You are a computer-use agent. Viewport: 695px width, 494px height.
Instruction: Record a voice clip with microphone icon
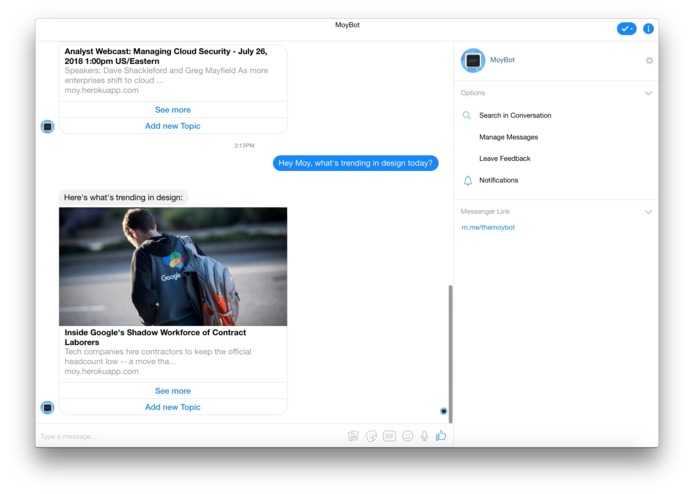click(424, 436)
